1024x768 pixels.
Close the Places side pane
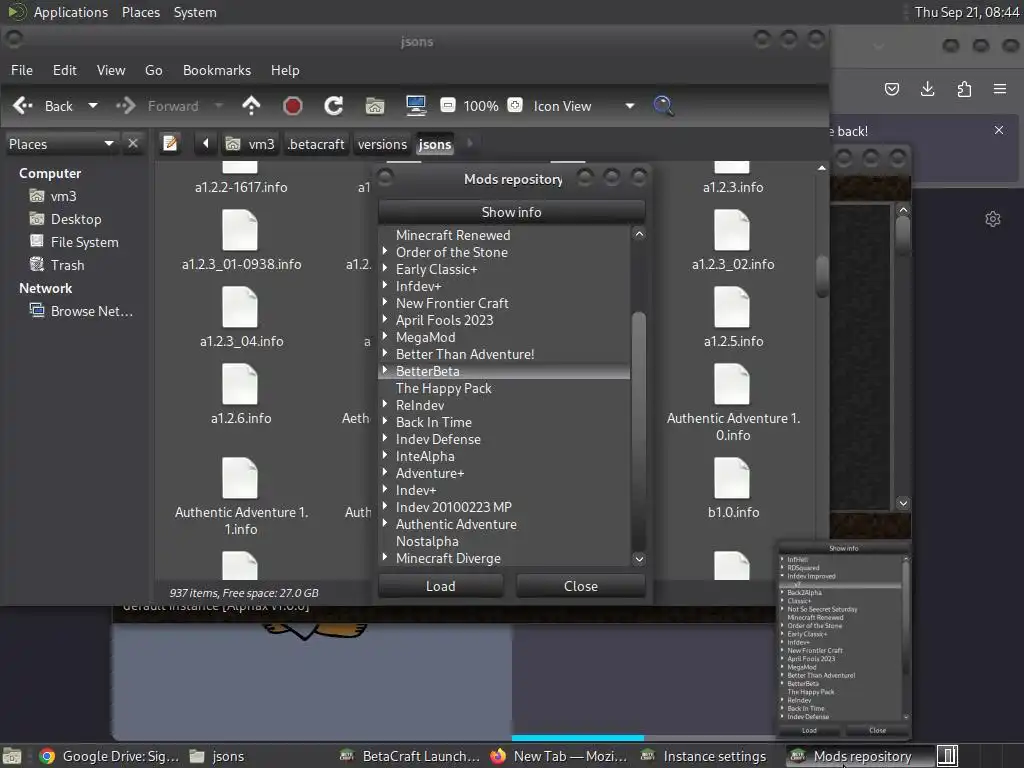coord(133,143)
